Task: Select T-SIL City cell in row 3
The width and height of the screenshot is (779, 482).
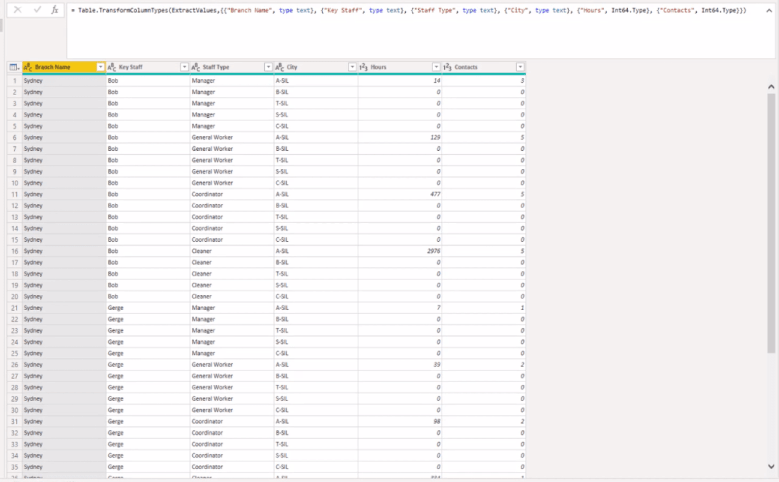Action: (x=316, y=103)
